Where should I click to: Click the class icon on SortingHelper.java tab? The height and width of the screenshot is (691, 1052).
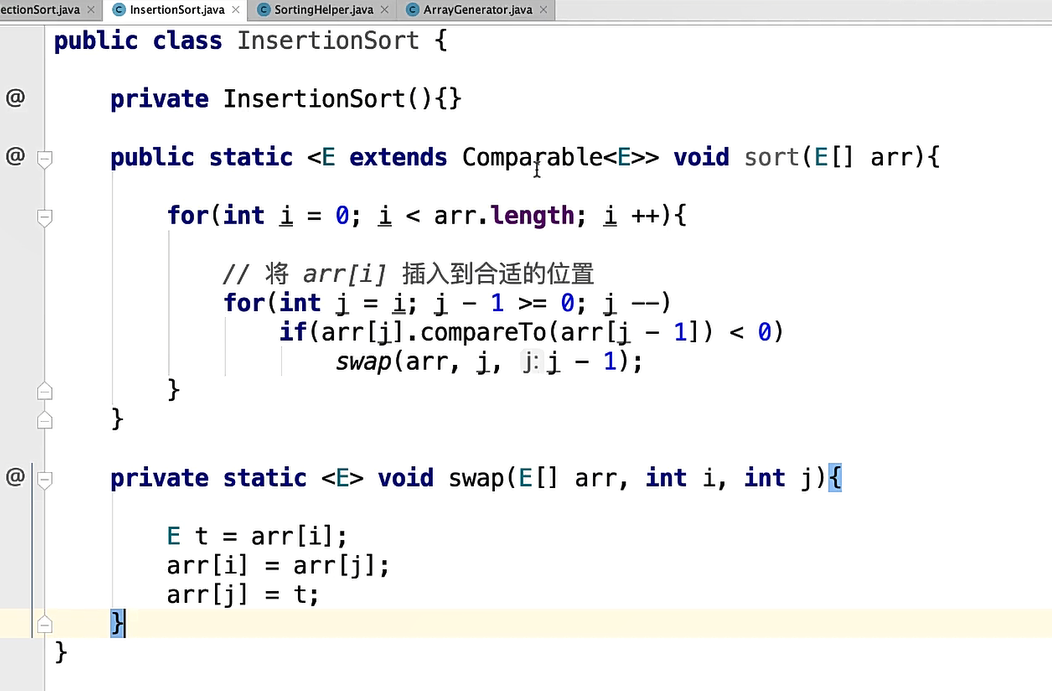tap(264, 10)
